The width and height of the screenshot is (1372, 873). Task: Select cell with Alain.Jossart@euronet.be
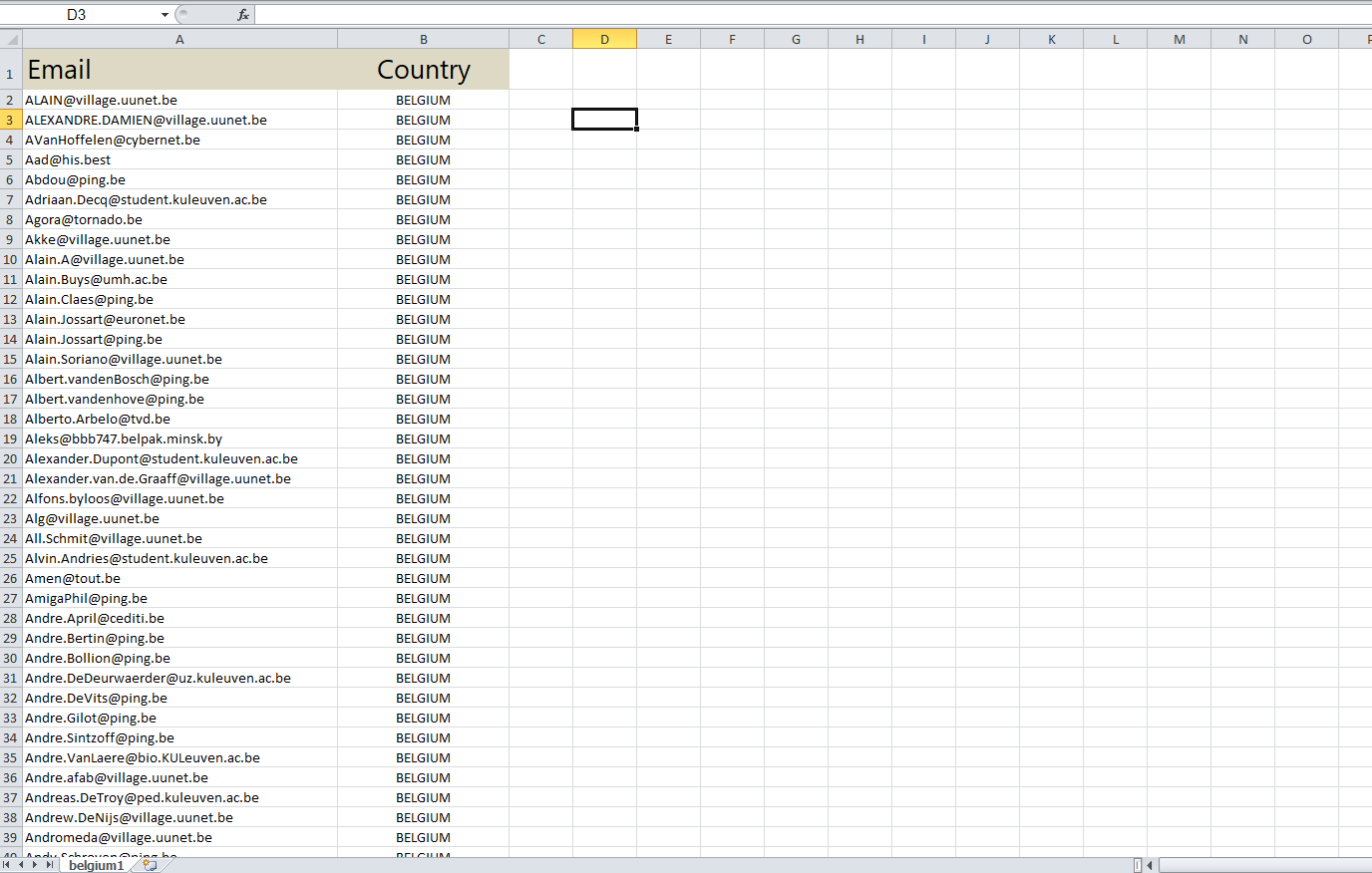click(179, 319)
